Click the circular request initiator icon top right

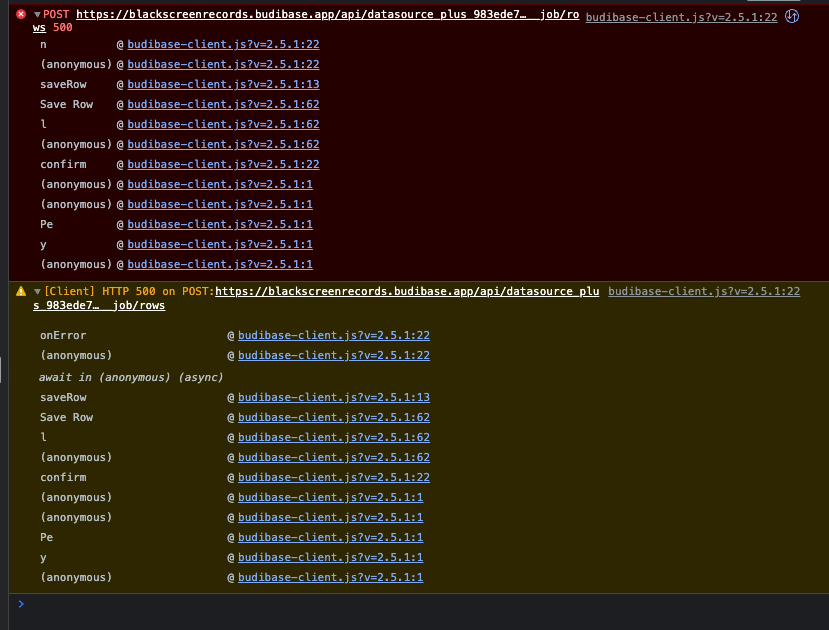pyautogui.click(x=792, y=16)
